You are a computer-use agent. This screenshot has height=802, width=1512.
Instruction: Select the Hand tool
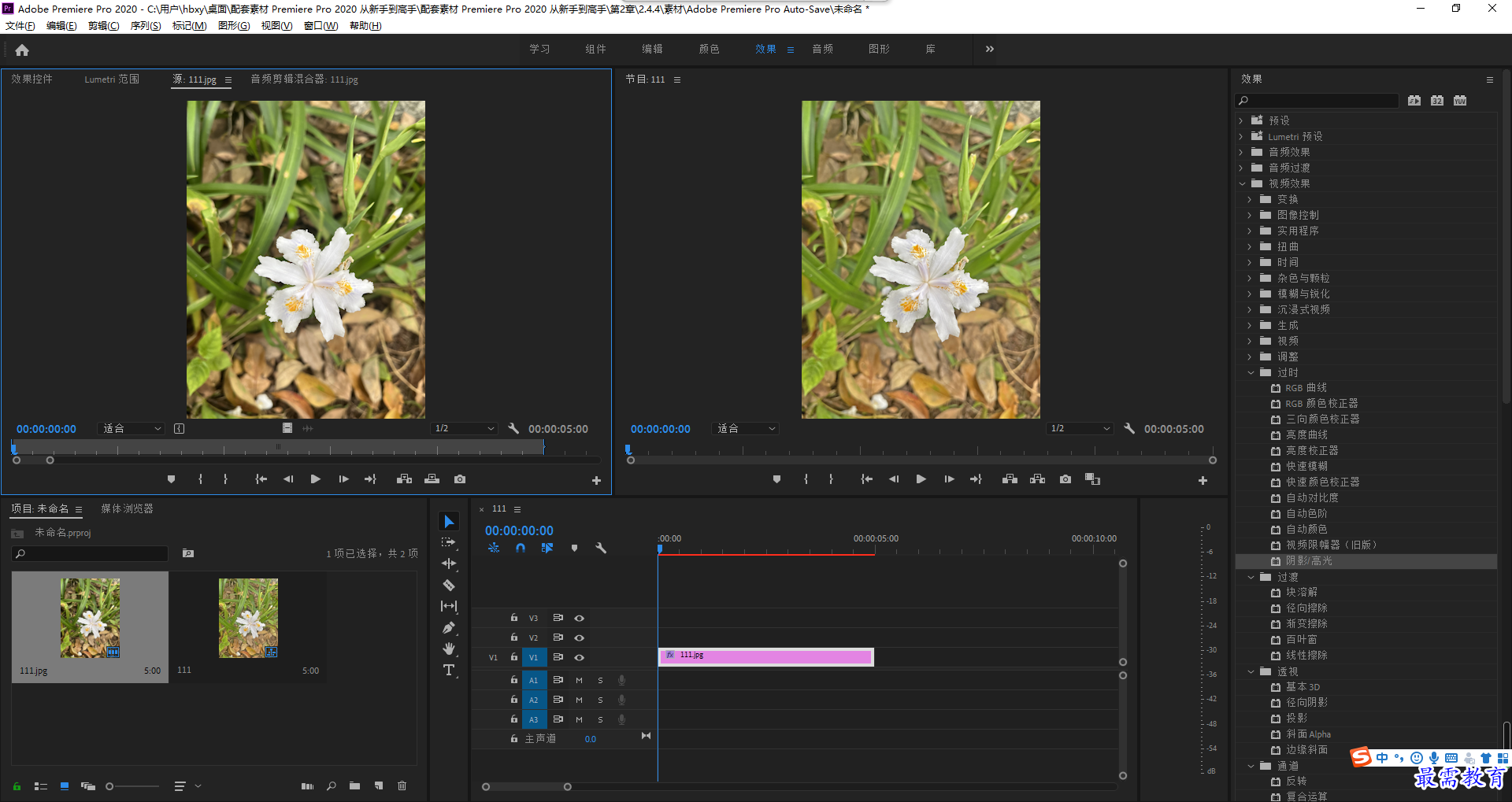pos(449,649)
